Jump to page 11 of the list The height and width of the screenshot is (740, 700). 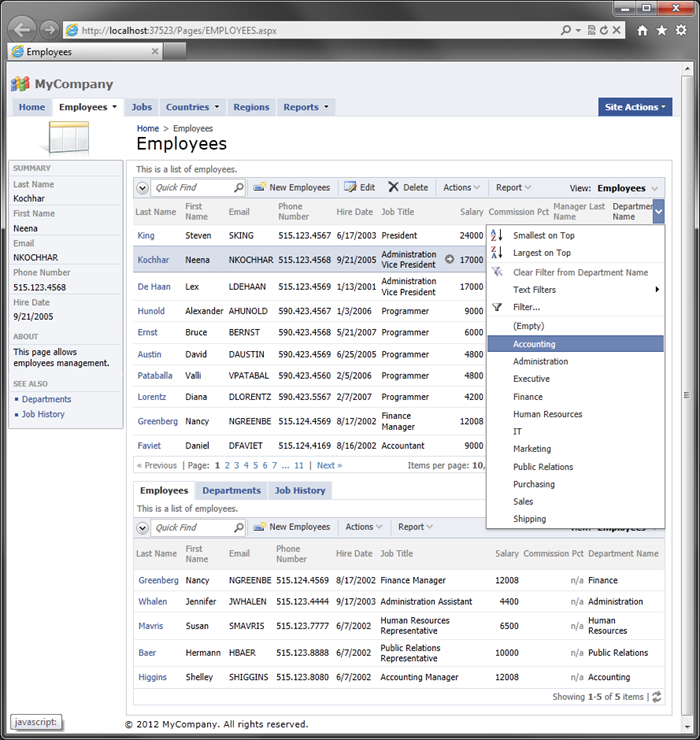click(299, 465)
